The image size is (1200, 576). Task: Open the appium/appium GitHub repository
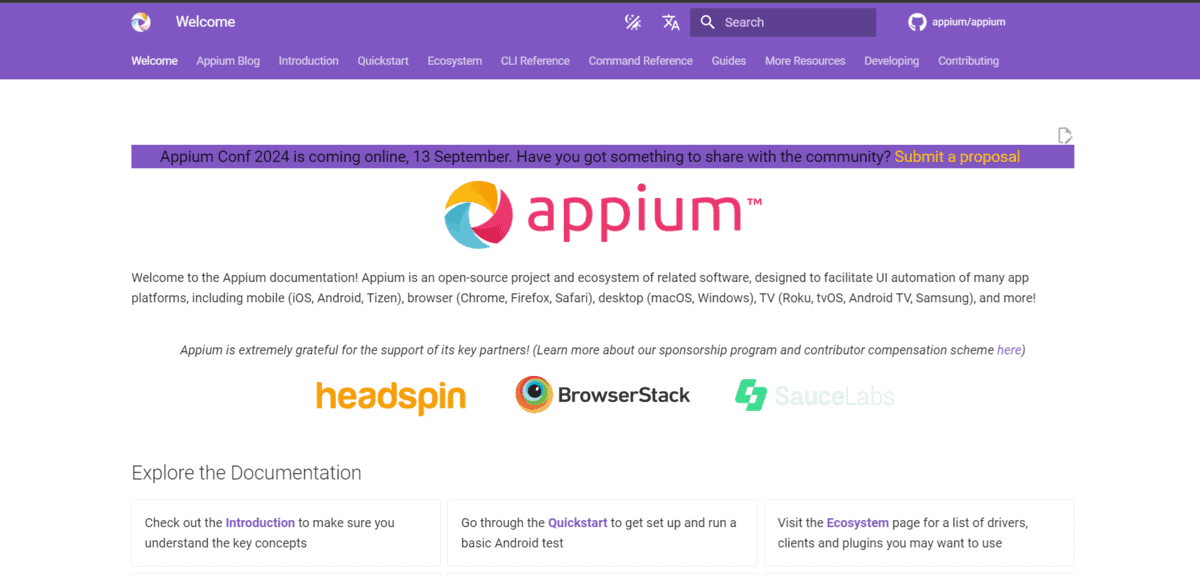955,21
